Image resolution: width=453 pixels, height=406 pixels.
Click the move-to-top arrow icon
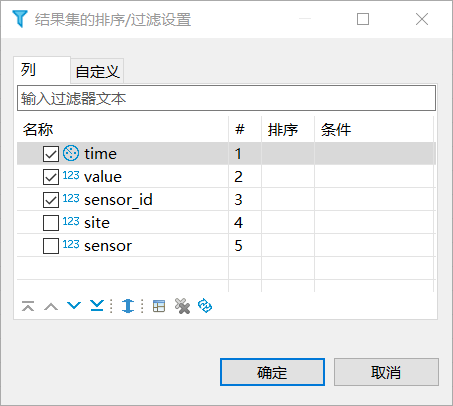pos(28,306)
